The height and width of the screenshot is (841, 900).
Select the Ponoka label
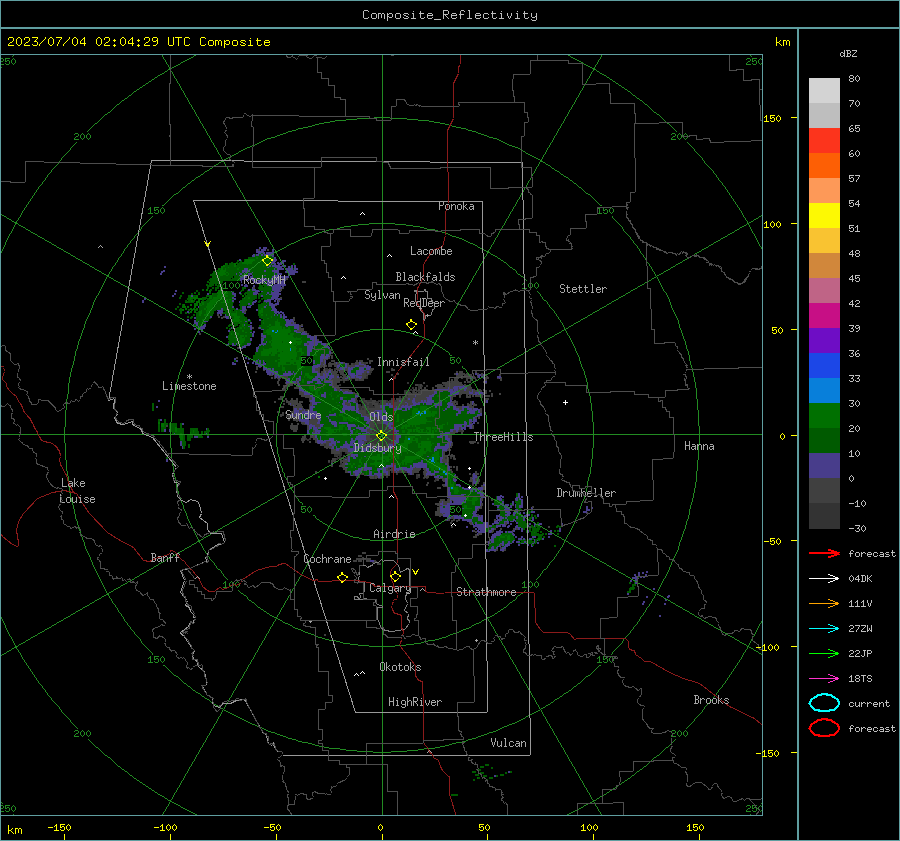[456, 206]
